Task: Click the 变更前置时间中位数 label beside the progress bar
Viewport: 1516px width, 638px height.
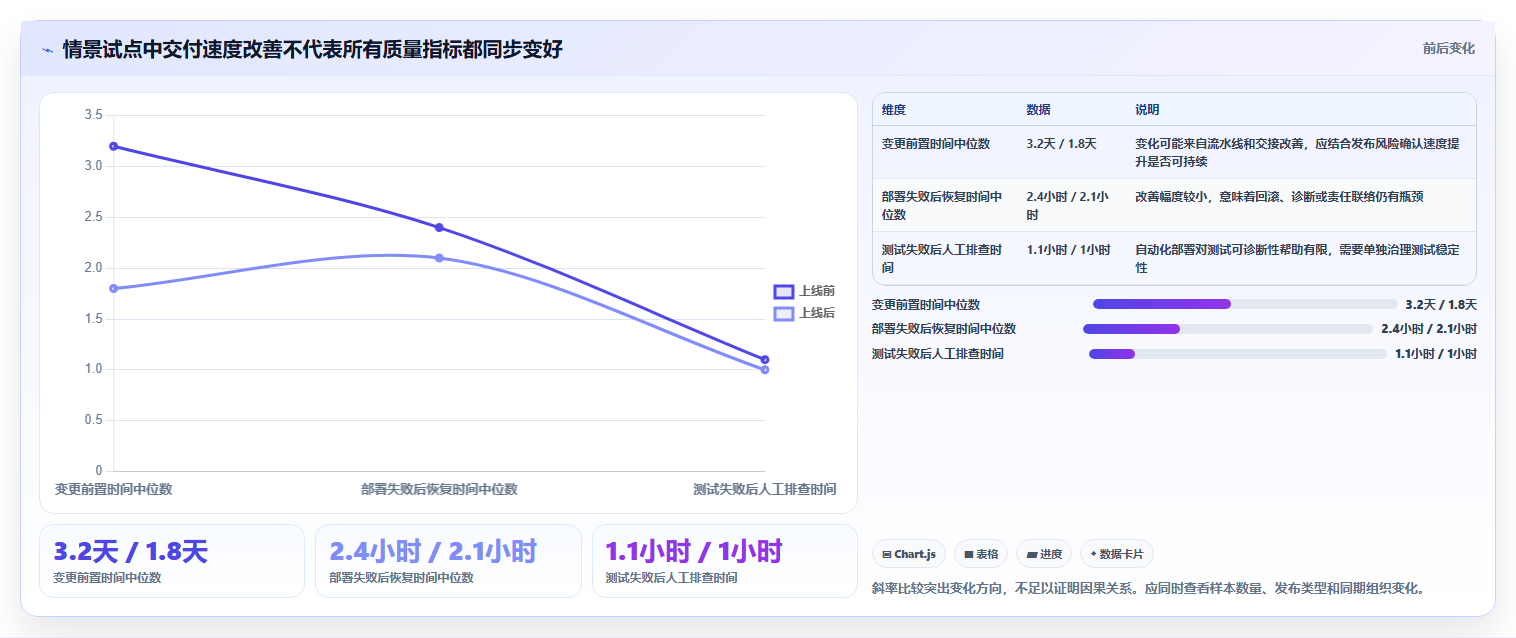Action: (x=926, y=304)
